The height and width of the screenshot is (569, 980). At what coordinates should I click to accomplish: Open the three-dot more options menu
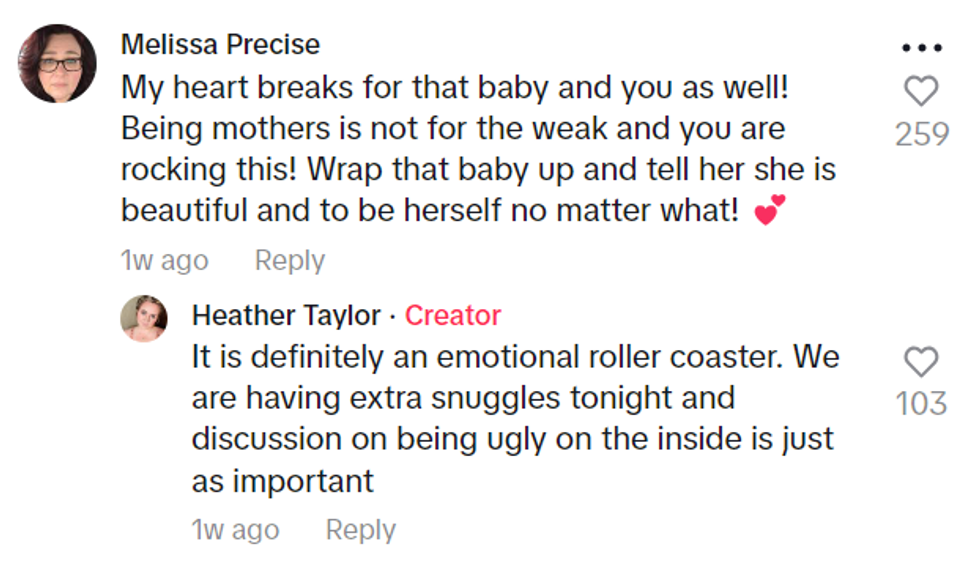921,47
